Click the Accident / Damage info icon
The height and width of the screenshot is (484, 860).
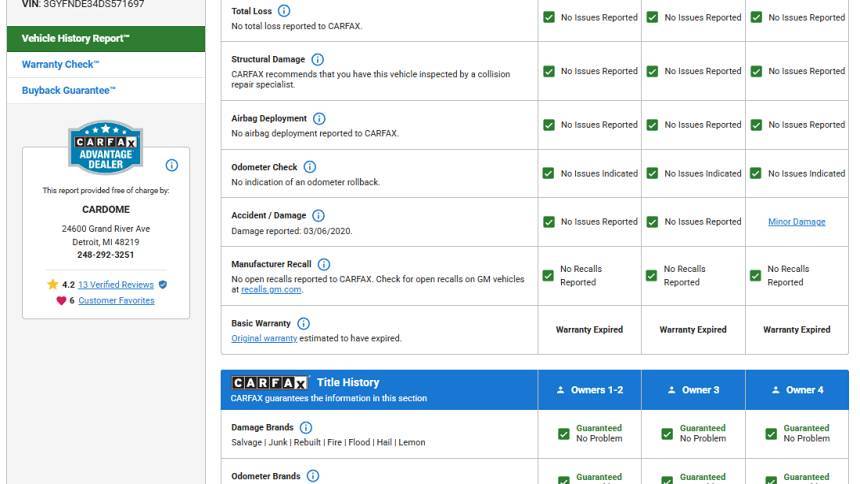click(x=318, y=216)
